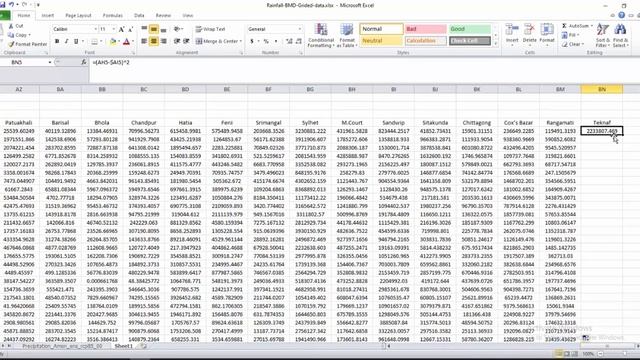
Task: Switch to the Data tab
Action: click(x=139, y=16)
